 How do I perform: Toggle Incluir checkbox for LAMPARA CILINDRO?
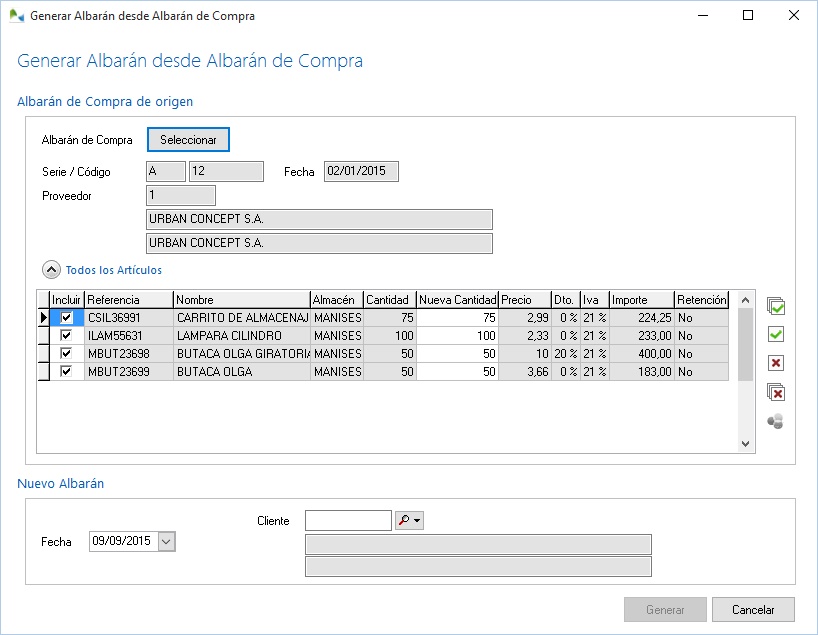pos(67,336)
